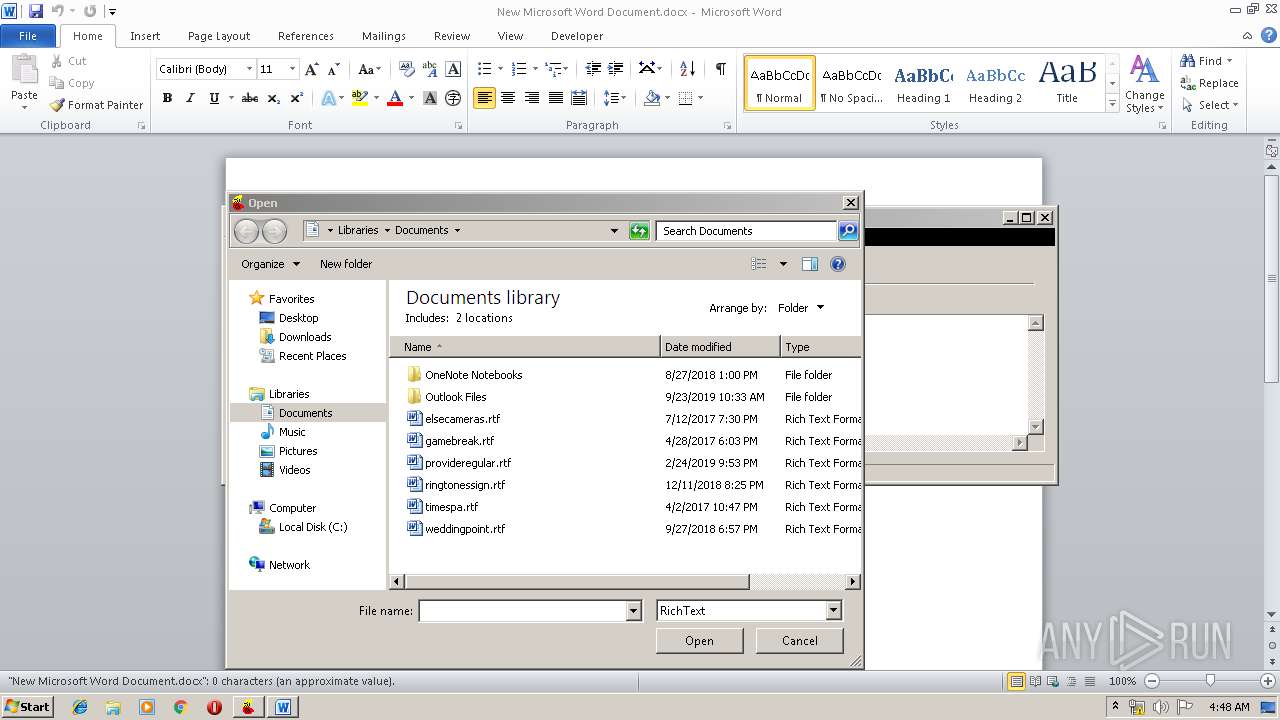Toggle Italic formatting in the ribbon
This screenshot has width=1280, height=720.
point(190,98)
